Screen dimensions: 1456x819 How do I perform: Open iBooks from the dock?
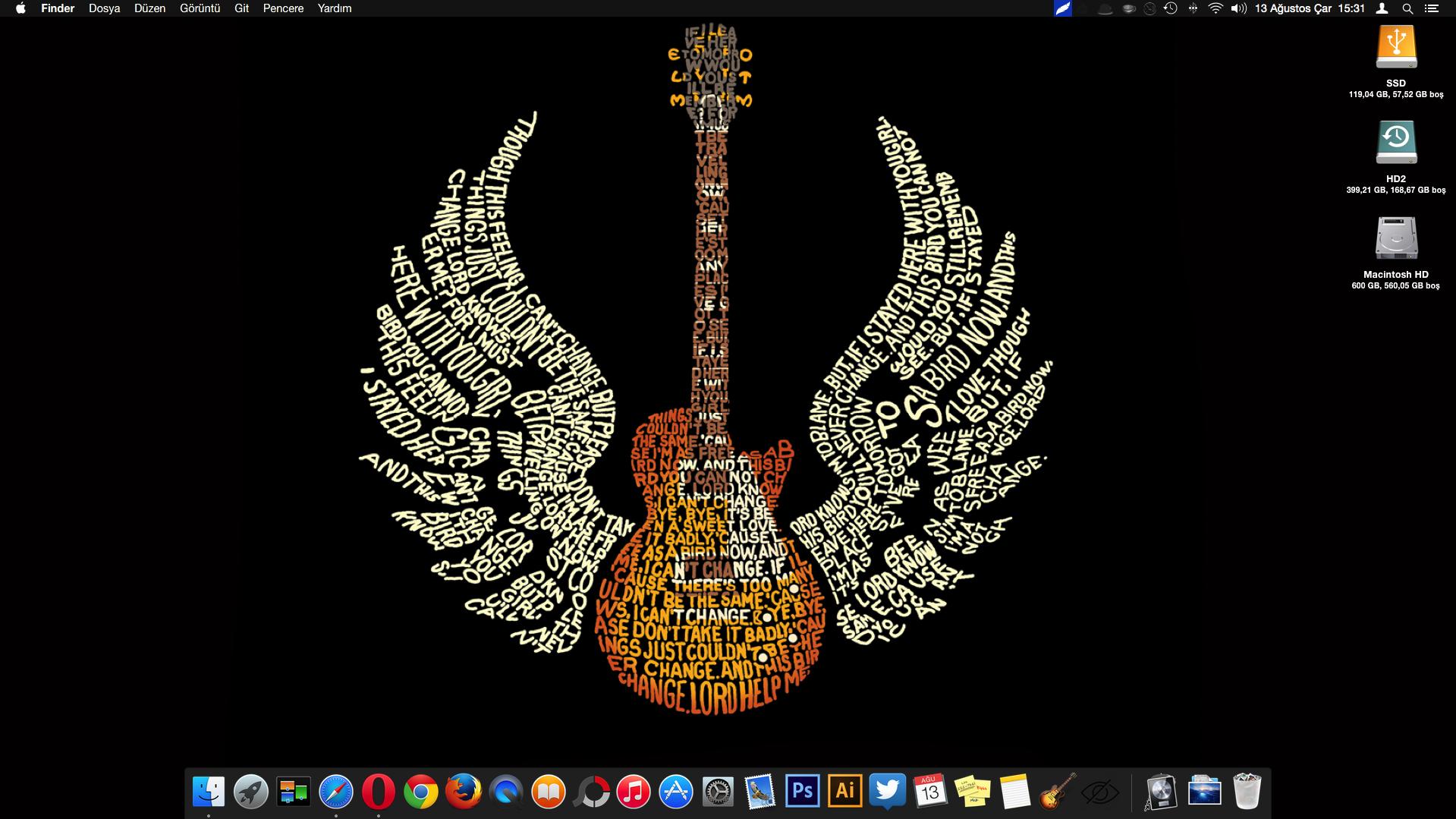[549, 792]
